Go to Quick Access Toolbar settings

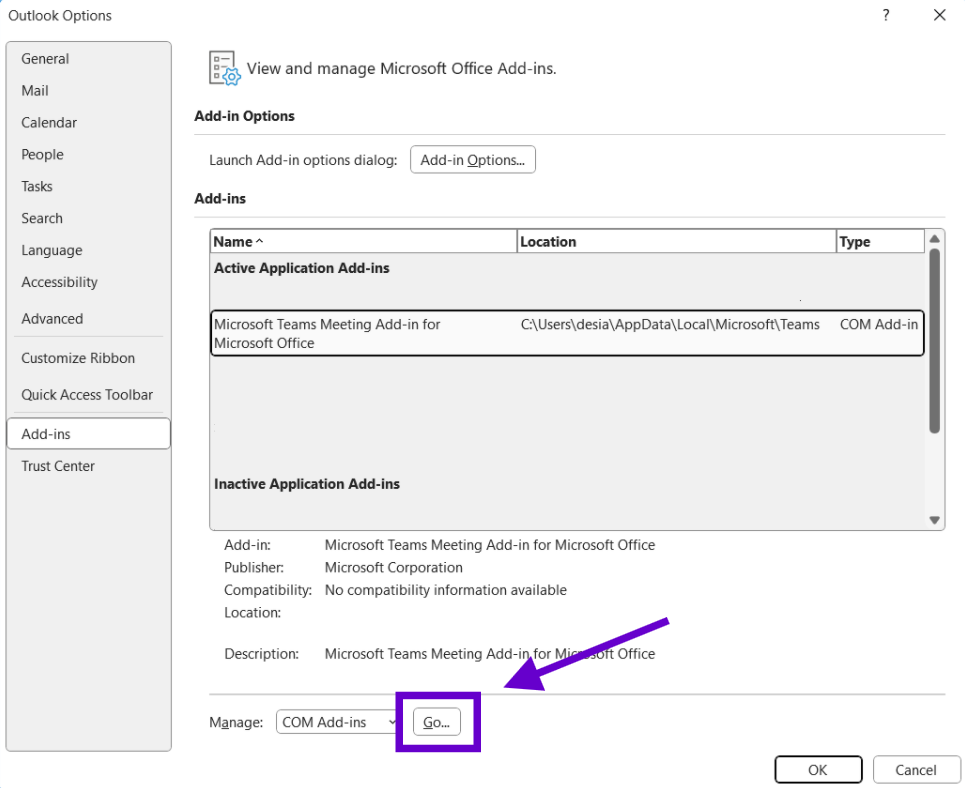tap(87, 395)
